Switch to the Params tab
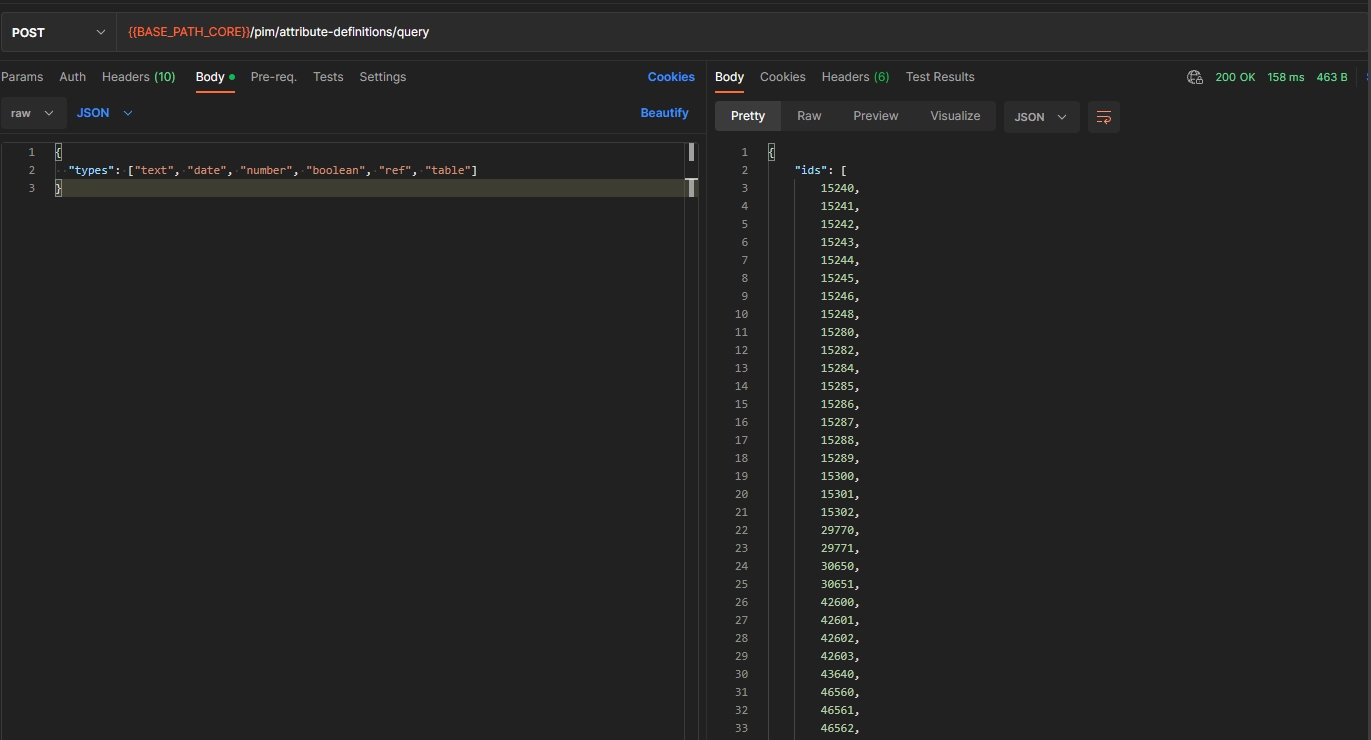Image resolution: width=1371 pixels, height=740 pixels. click(22, 77)
